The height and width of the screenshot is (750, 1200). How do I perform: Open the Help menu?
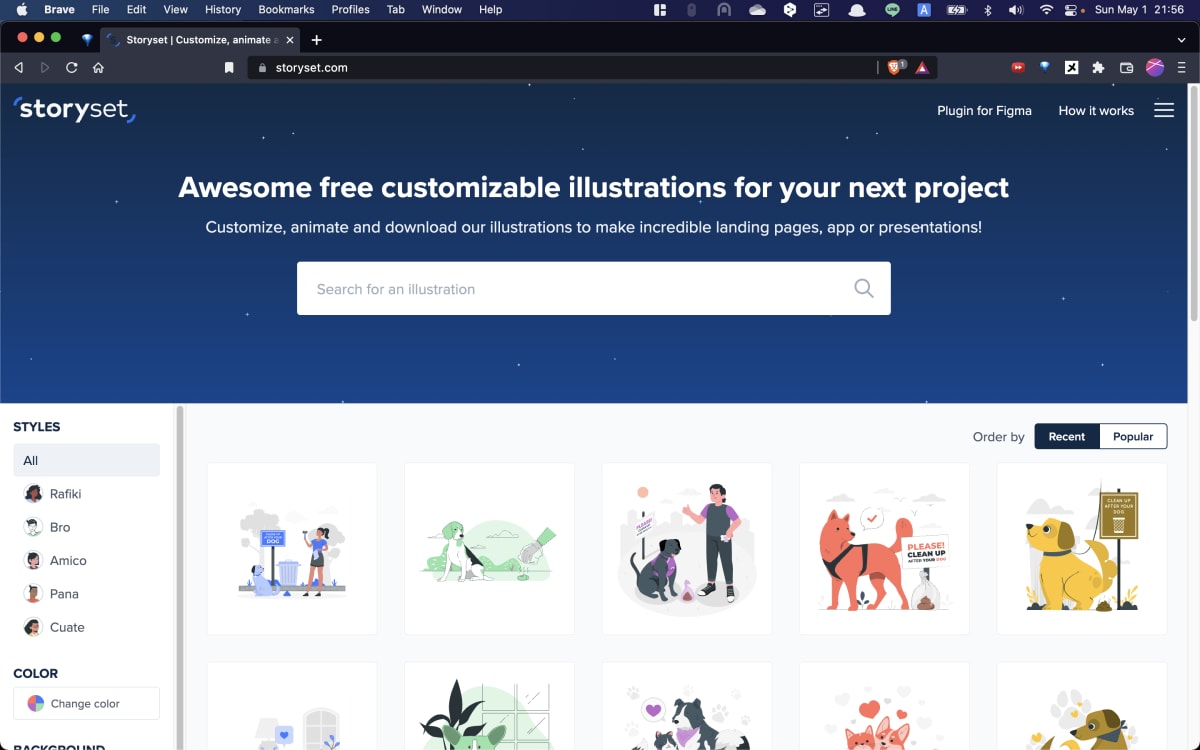tap(490, 10)
